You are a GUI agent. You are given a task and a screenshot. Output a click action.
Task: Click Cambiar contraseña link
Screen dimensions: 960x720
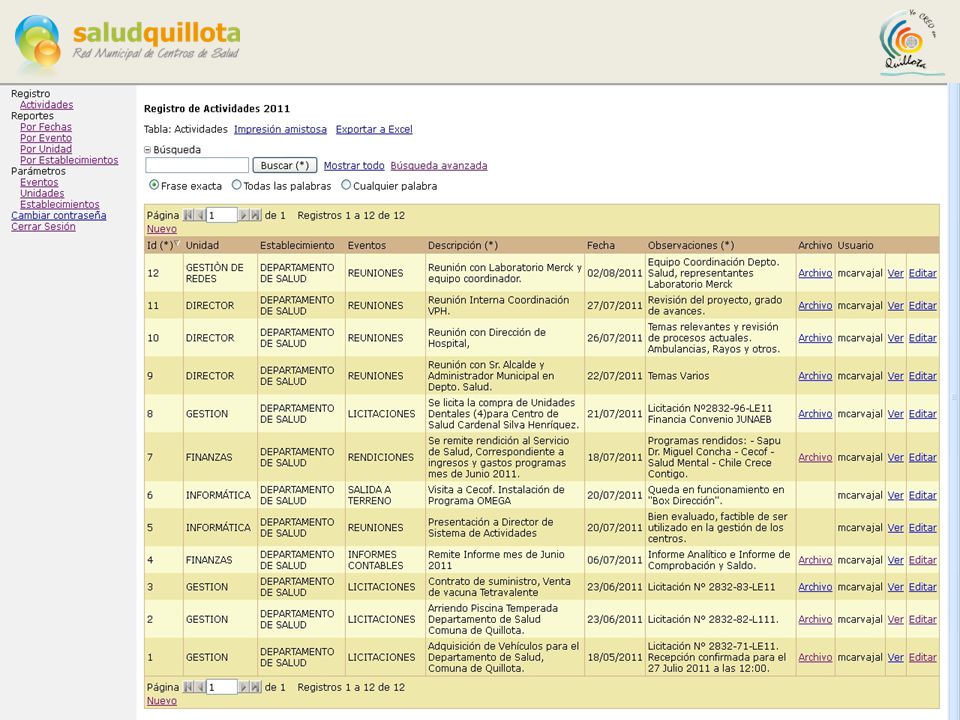pos(59,215)
